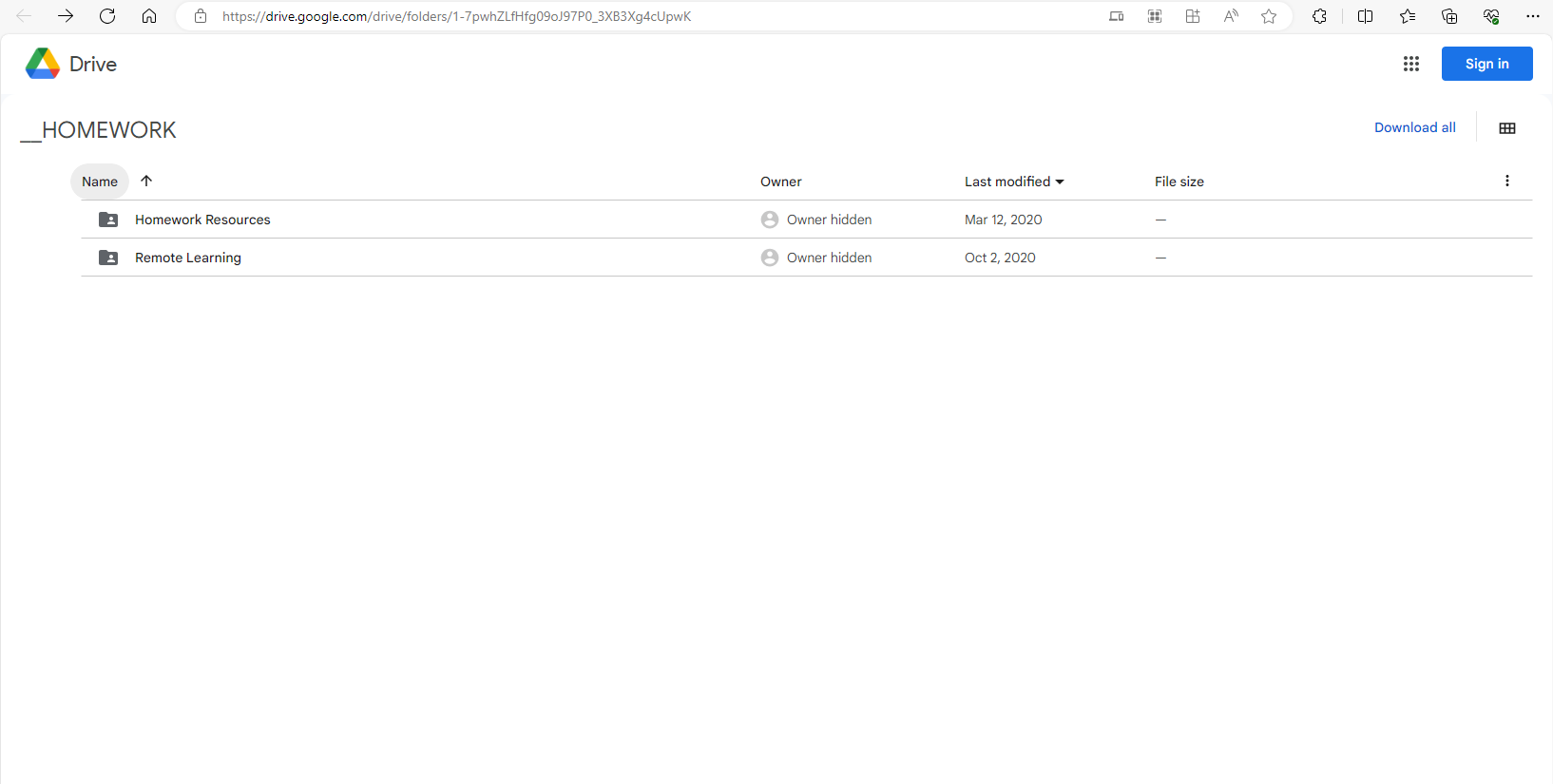Click the browser refresh button

coord(107,16)
